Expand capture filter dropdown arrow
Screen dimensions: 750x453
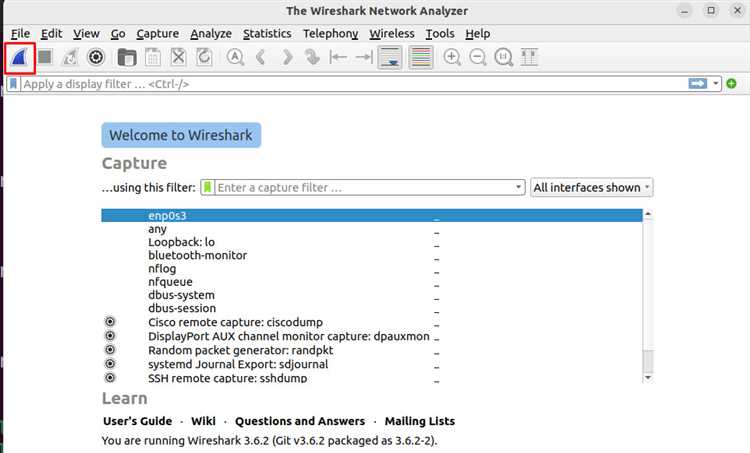518,187
